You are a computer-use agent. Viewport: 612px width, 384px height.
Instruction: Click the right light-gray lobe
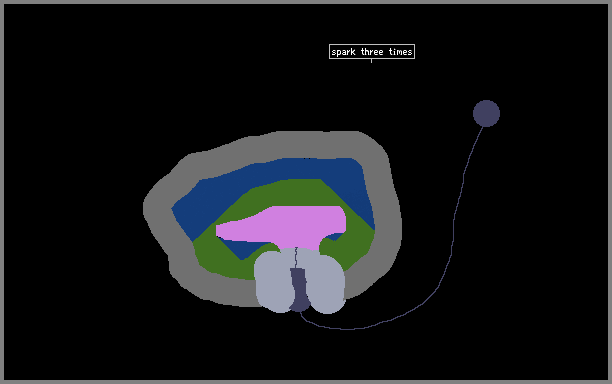click(x=326, y=283)
